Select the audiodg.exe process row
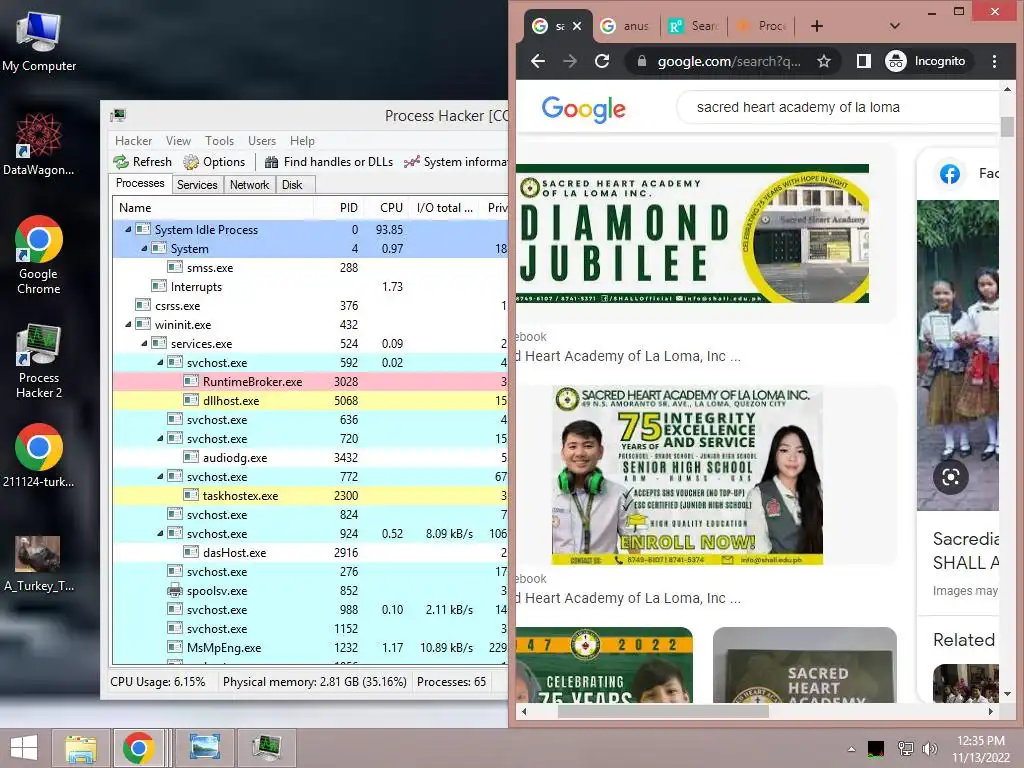The image size is (1024, 768). 310,458
